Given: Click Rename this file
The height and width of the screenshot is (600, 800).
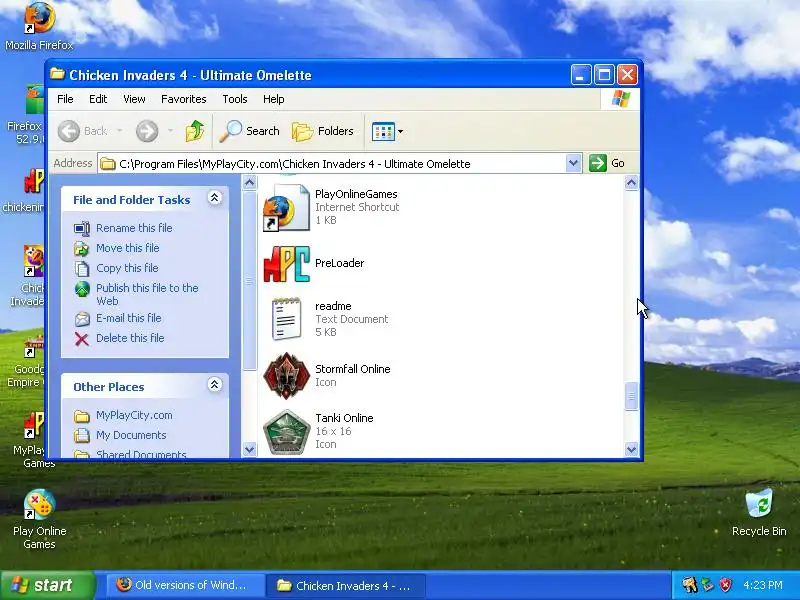Looking at the screenshot, I should pyautogui.click(x=134, y=228).
